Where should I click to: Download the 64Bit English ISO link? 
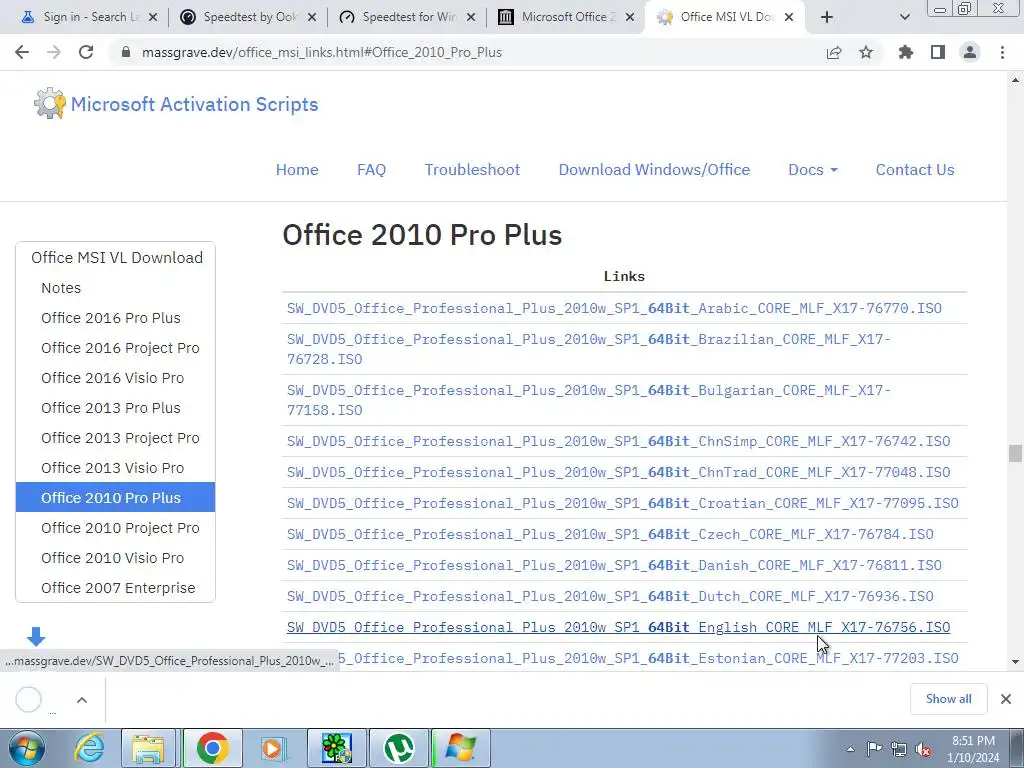pyautogui.click(x=618, y=627)
